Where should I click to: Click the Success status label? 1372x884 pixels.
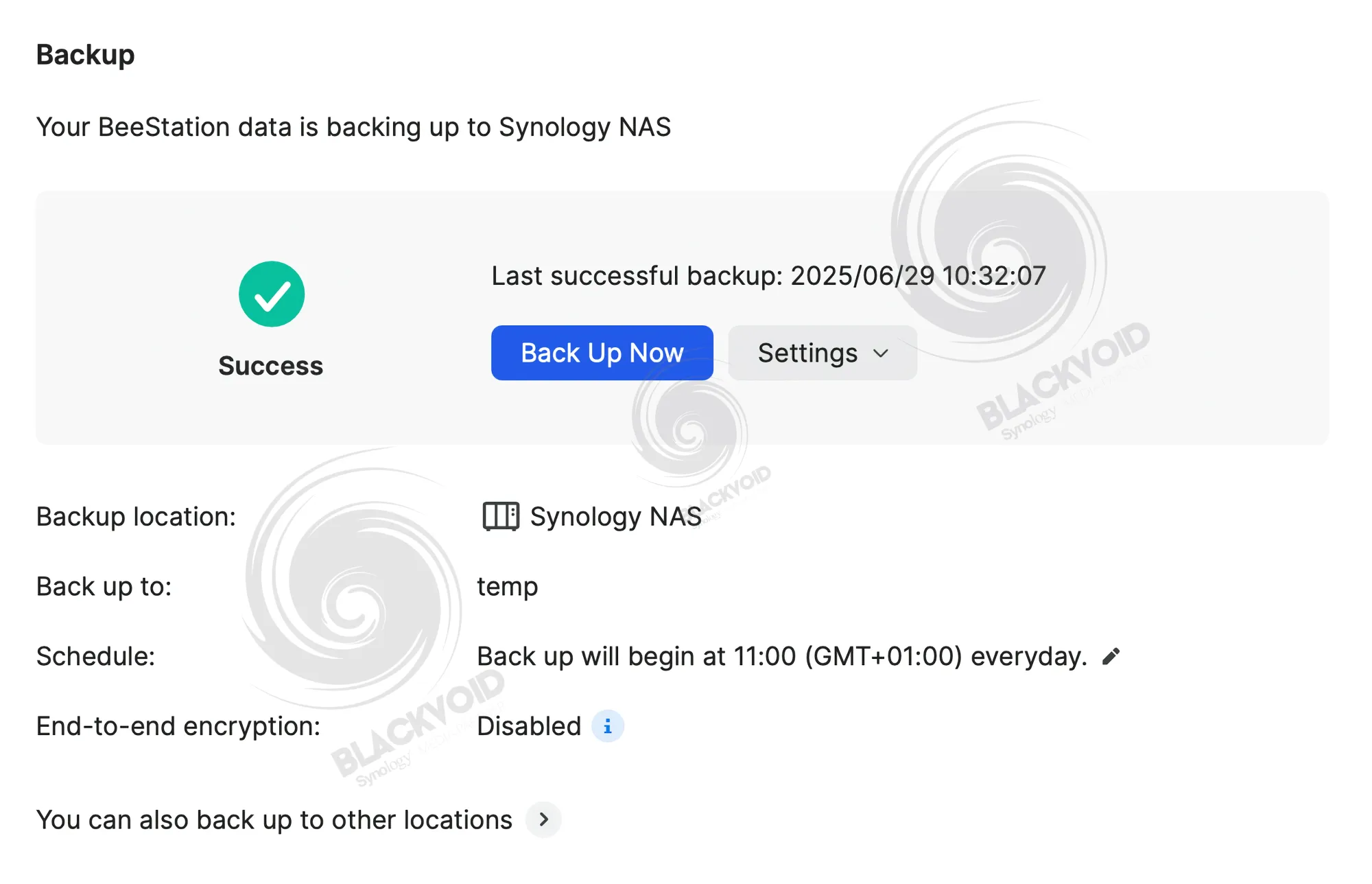[271, 366]
